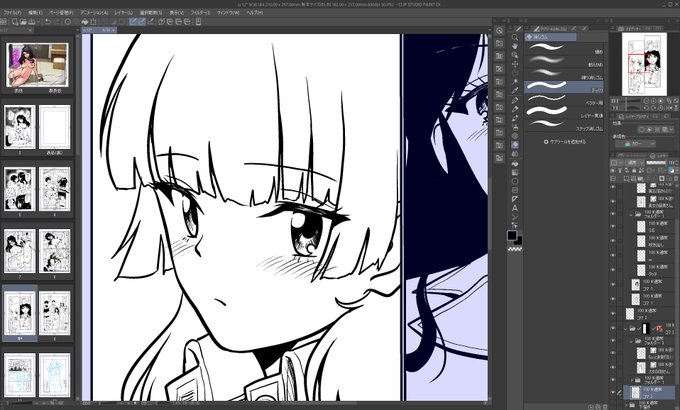Select the Text tool A icon
Image resolution: width=680 pixels, height=410 pixels.
pyautogui.click(x=515, y=208)
